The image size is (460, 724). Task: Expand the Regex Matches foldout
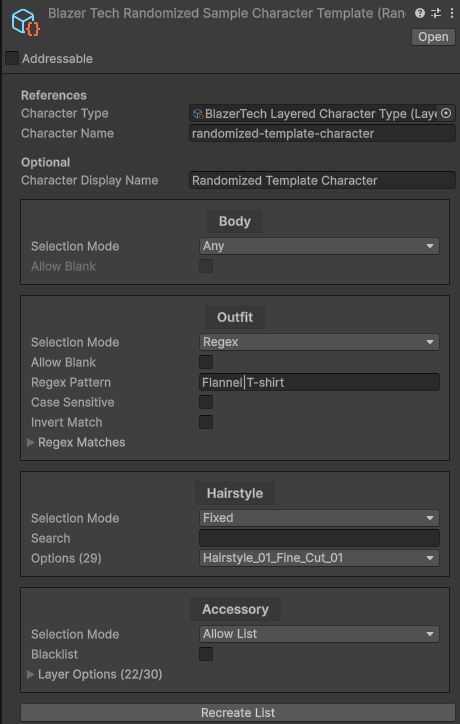[31, 442]
